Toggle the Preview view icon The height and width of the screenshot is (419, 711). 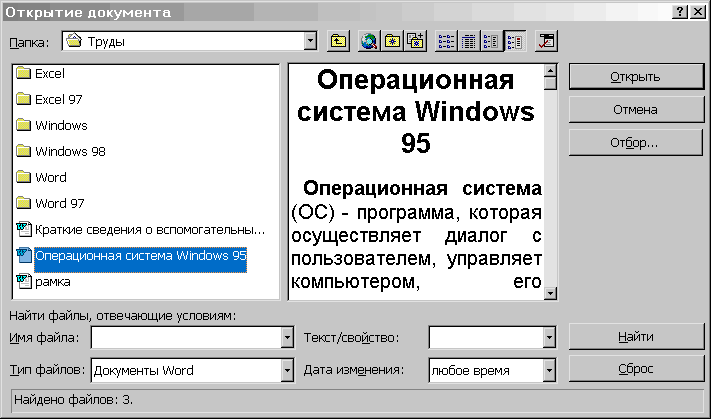click(515, 42)
